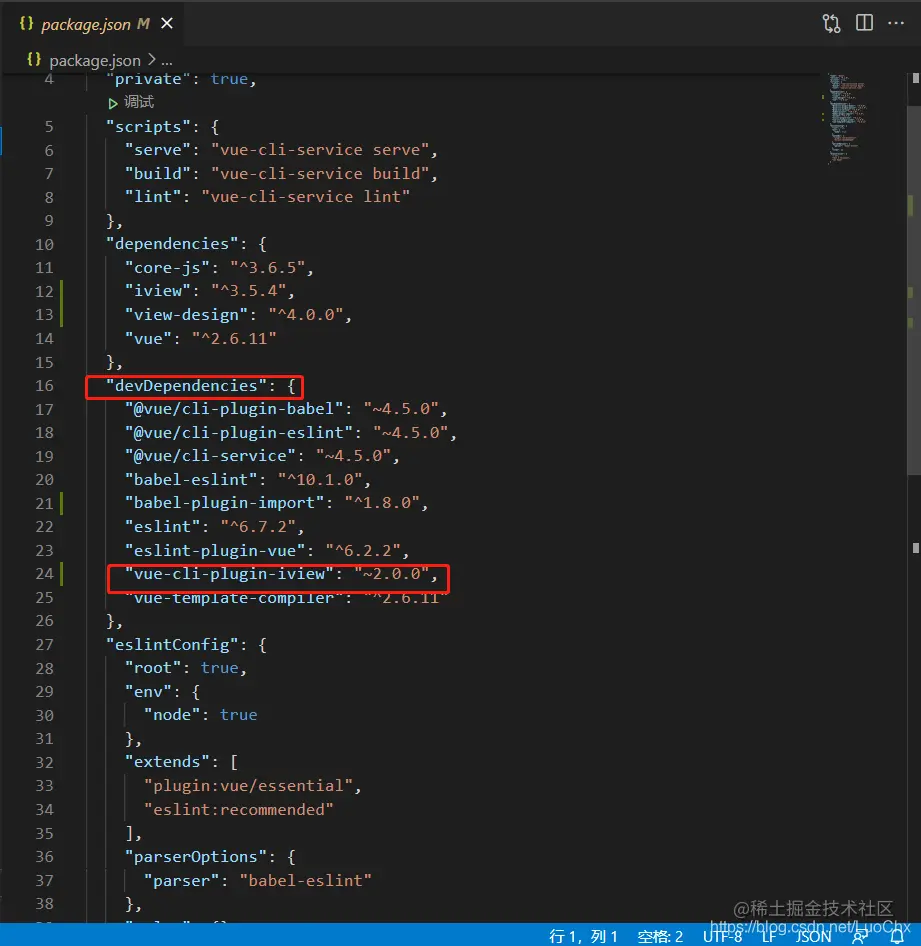Open notifications bell in status bar

pyautogui.click(x=897, y=936)
